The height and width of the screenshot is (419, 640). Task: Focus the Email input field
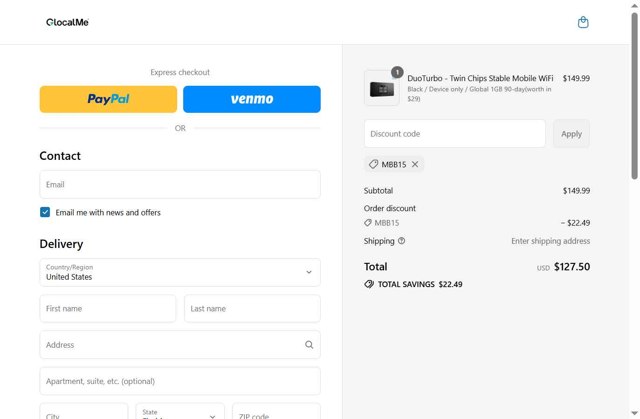(x=180, y=184)
